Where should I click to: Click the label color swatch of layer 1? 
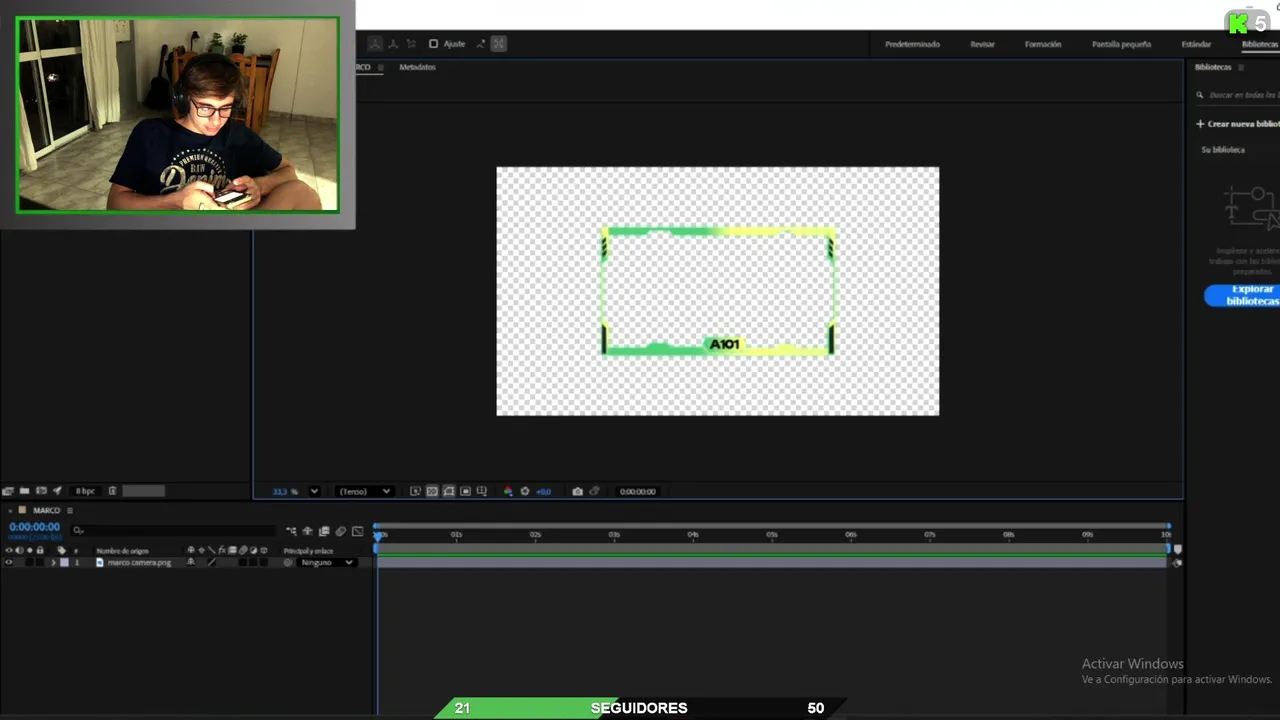click(x=64, y=562)
